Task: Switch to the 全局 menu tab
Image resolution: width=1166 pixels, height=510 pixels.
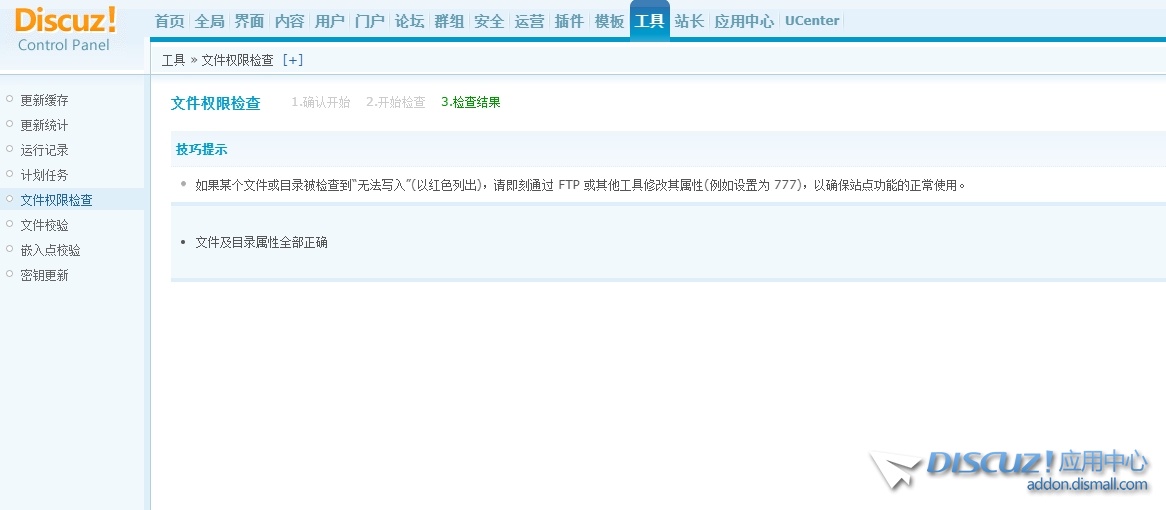Action: point(209,21)
